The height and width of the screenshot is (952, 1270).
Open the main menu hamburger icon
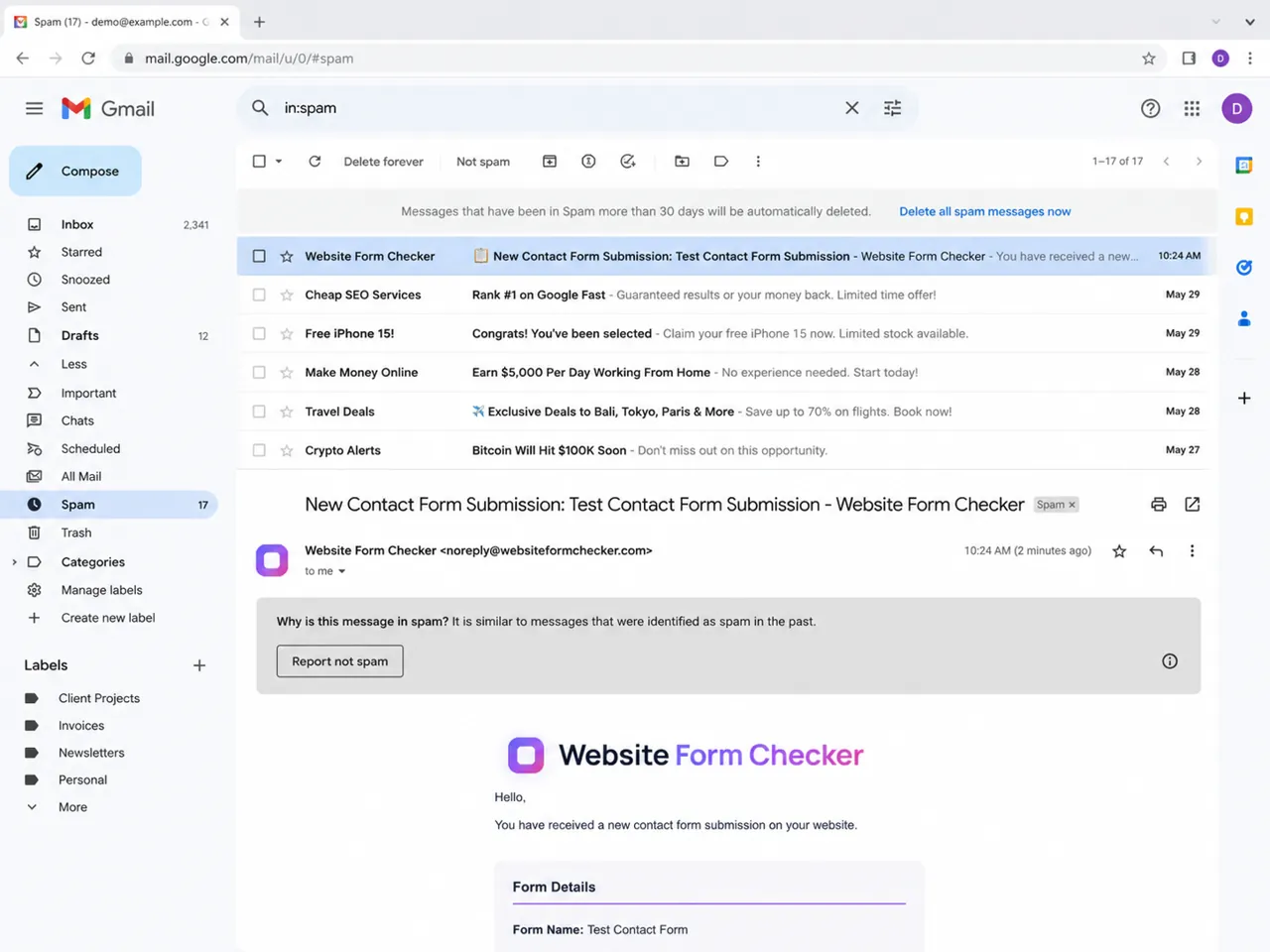pos(34,109)
